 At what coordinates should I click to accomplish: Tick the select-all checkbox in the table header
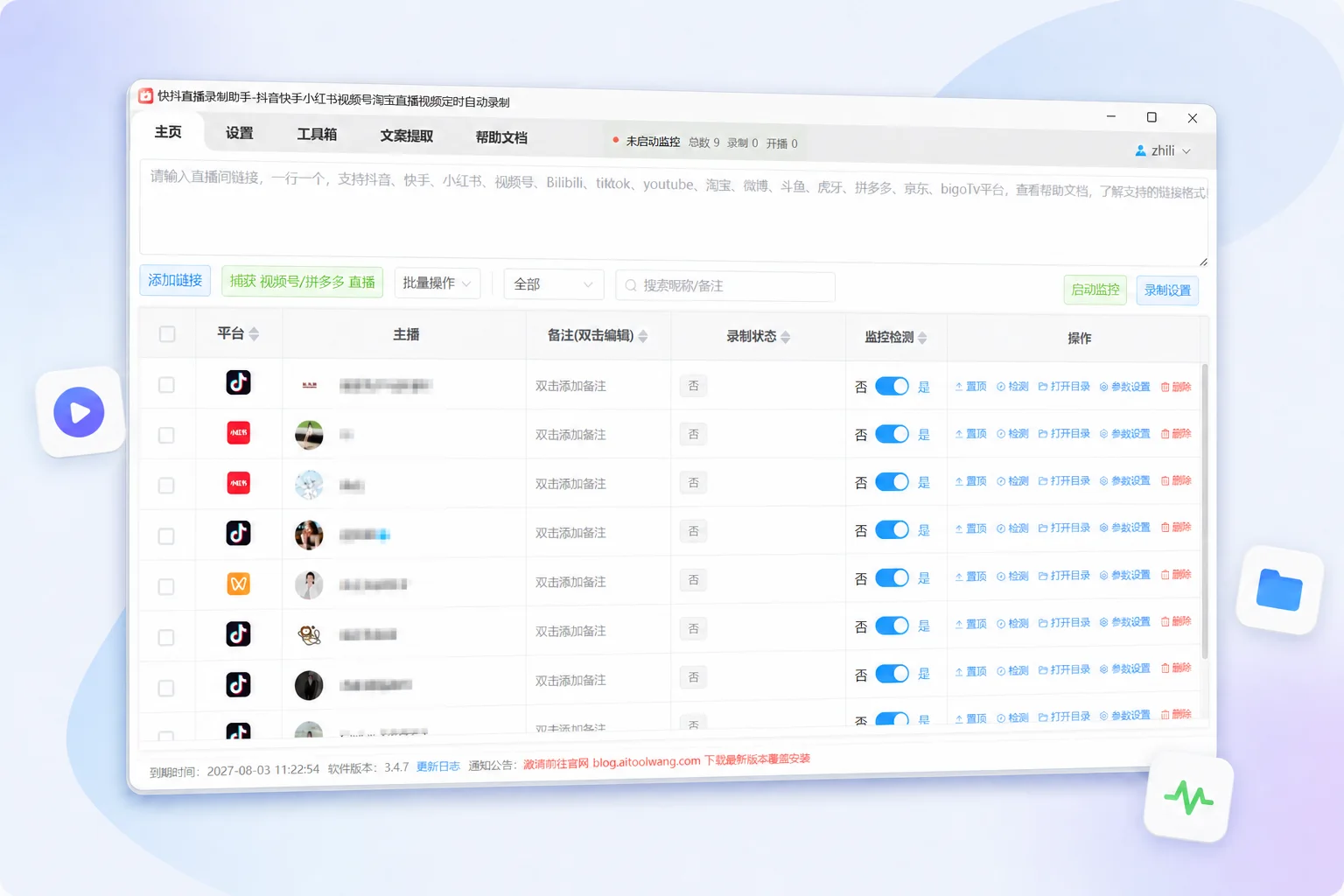(167, 333)
